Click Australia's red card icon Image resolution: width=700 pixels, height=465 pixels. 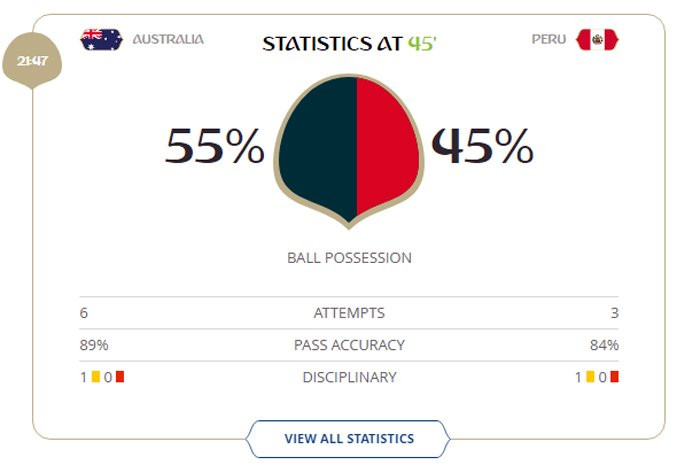pyautogui.click(x=119, y=377)
